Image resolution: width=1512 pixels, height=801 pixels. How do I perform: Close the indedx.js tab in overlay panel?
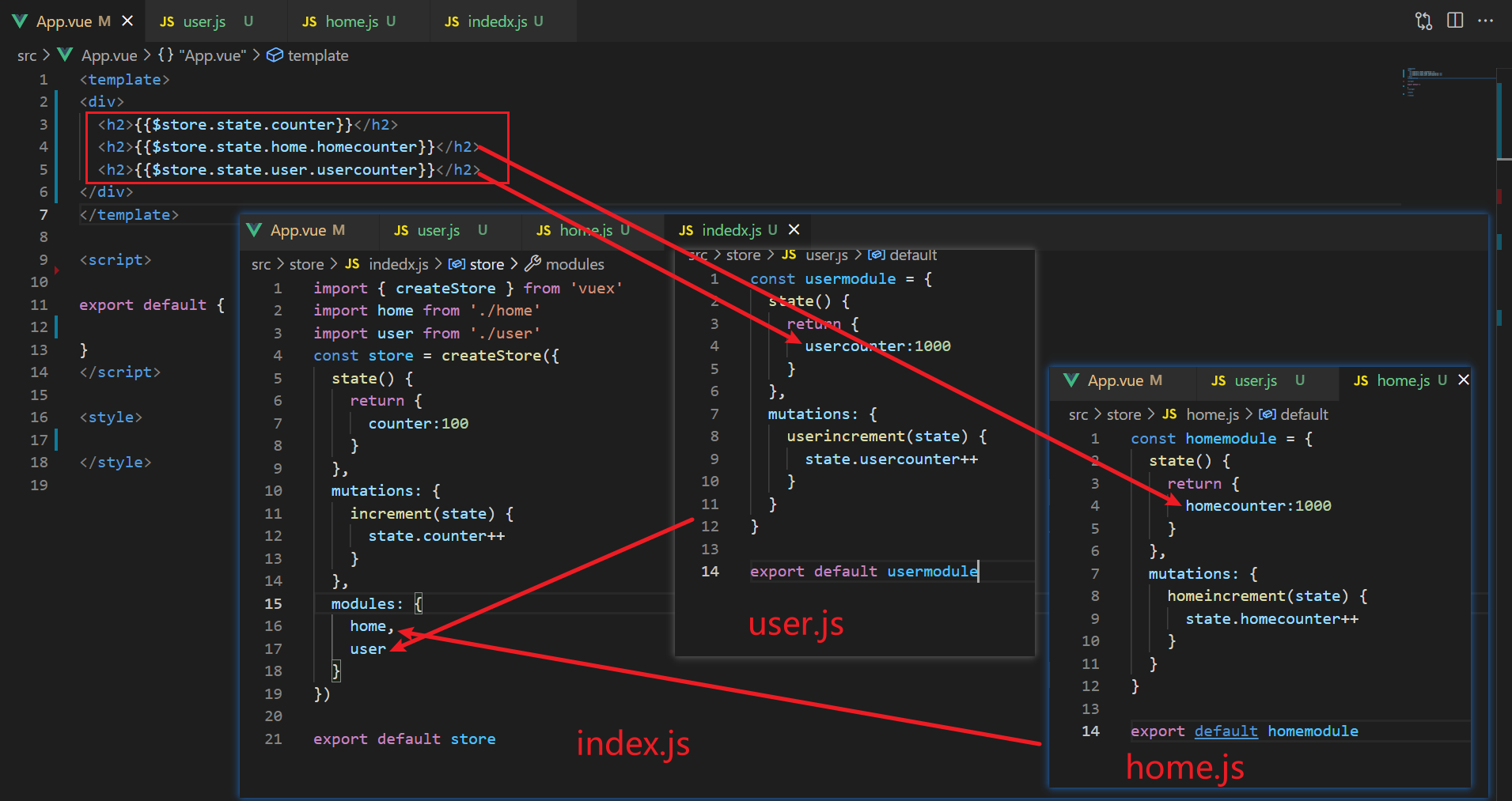point(794,229)
